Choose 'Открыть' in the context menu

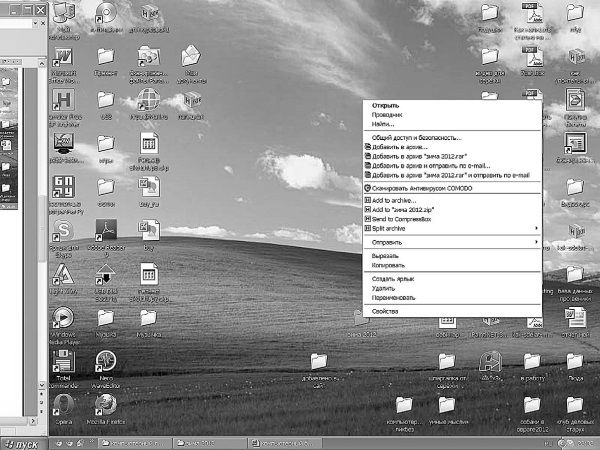click(x=386, y=104)
